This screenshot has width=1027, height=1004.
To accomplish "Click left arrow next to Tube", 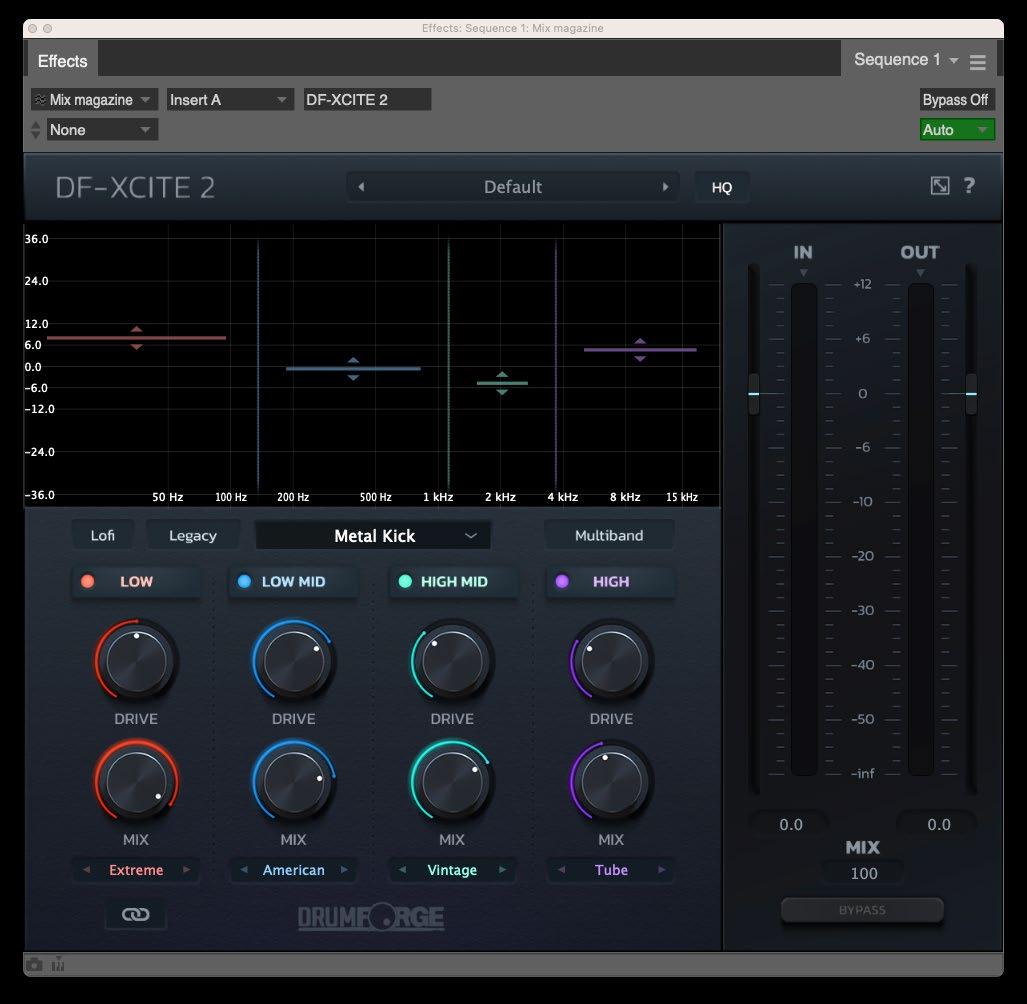I will pos(561,870).
